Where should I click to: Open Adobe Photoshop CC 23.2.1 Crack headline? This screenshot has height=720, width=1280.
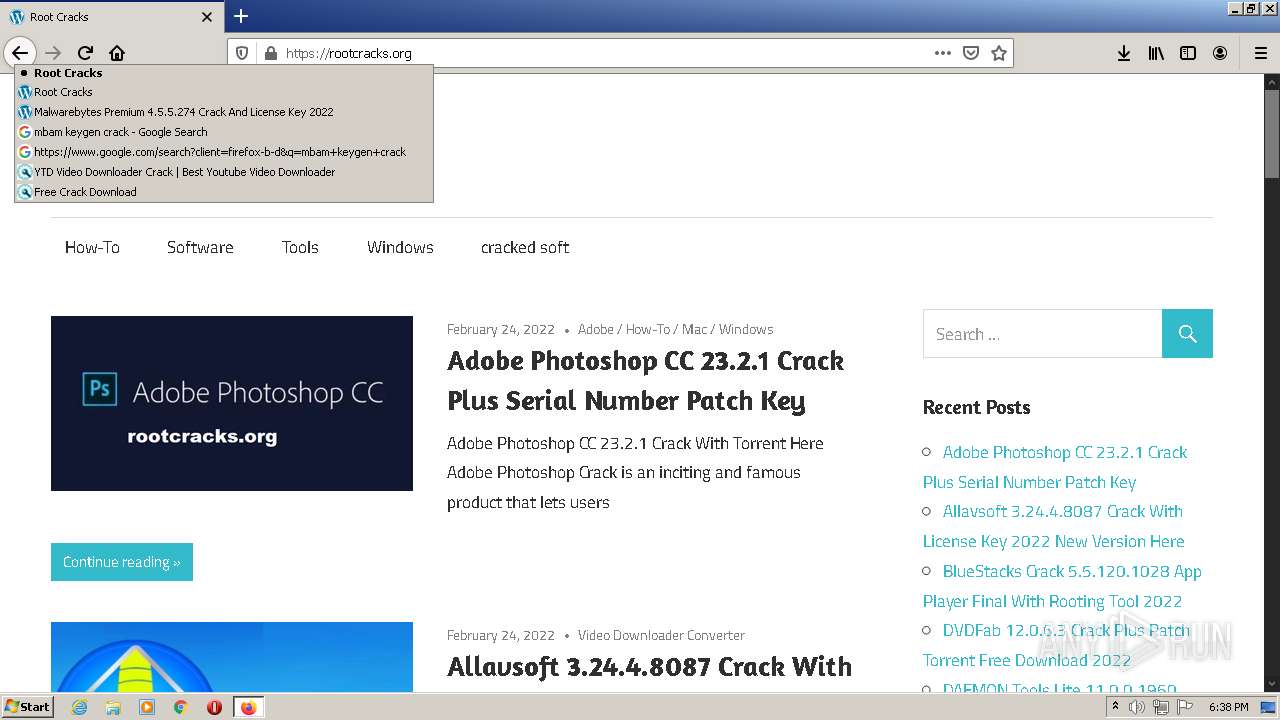645,380
